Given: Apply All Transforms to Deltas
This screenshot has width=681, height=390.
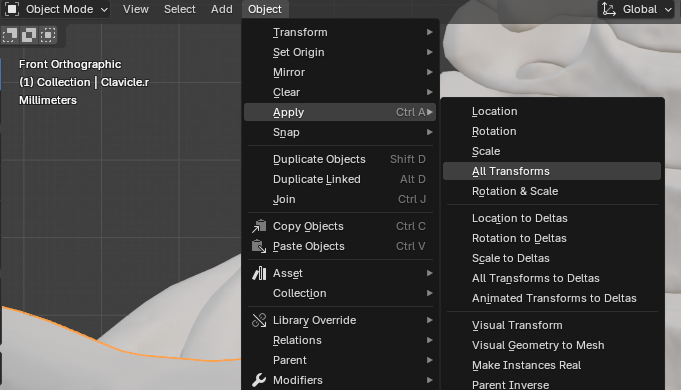Looking at the screenshot, I should tap(552, 278).
